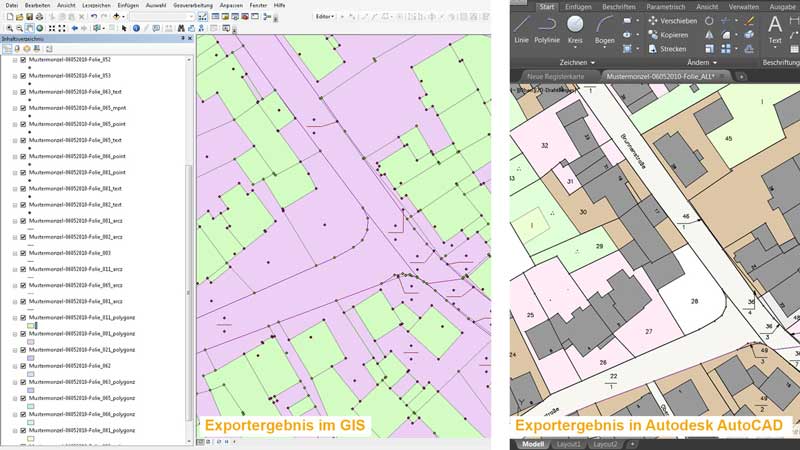Collapse the Folie_082_text layer tree node
This screenshot has width=800, height=450.
tap(15, 205)
